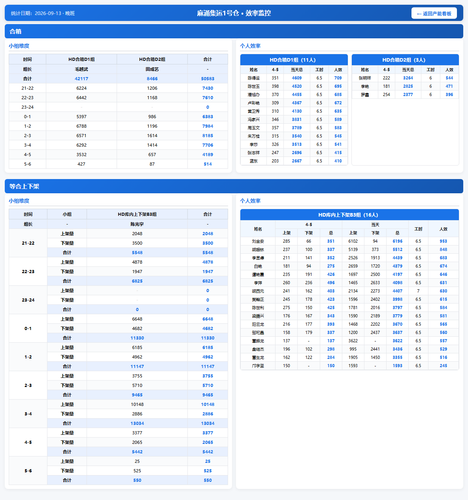Click the HD库内上下架B3组 (16人) table header

click(x=349, y=215)
